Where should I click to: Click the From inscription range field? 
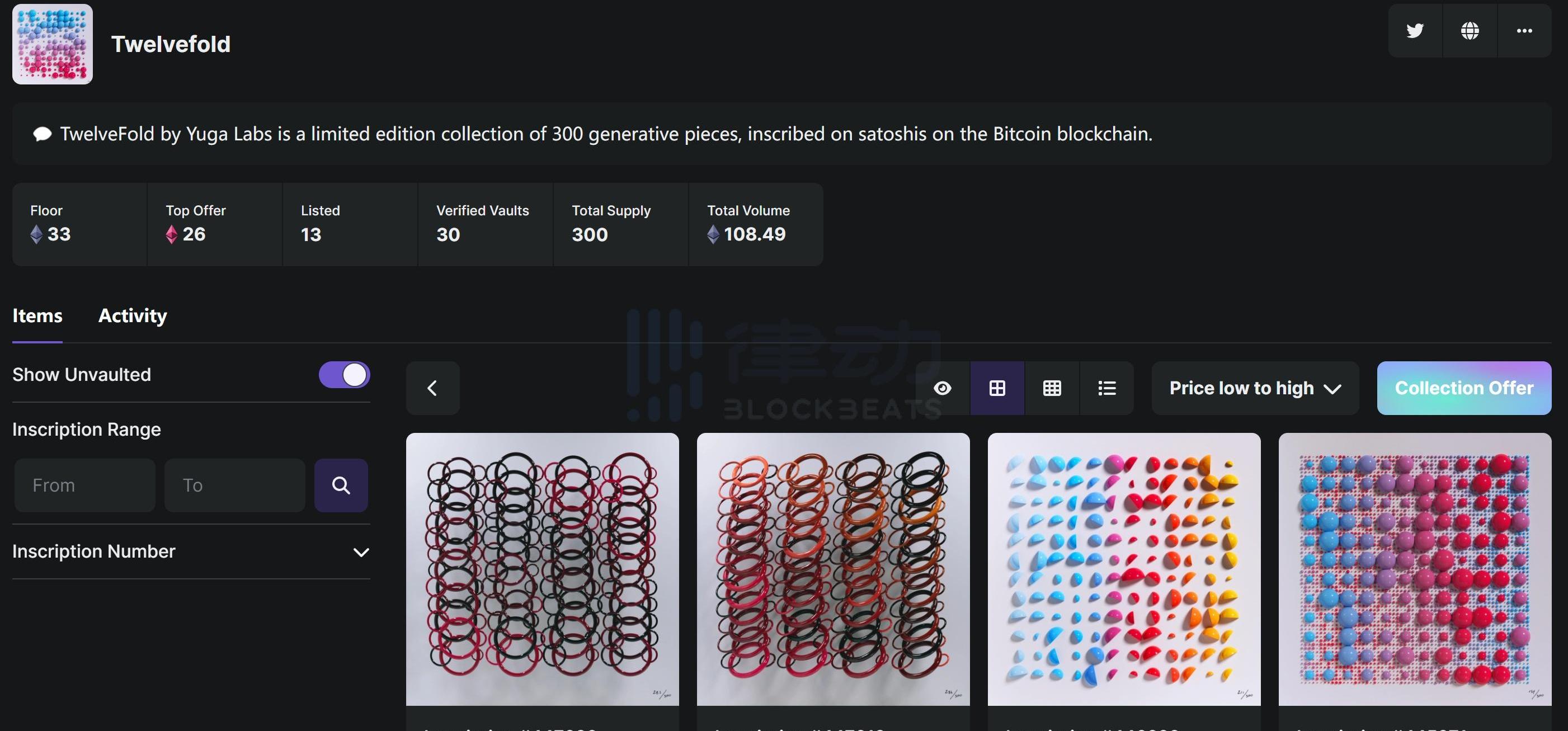(85, 485)
